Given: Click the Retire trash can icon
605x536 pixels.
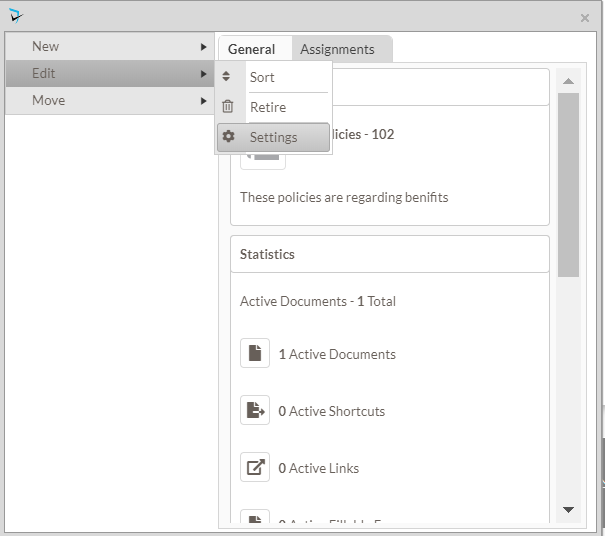Looking at the screenshot, I should coord(227,107).
